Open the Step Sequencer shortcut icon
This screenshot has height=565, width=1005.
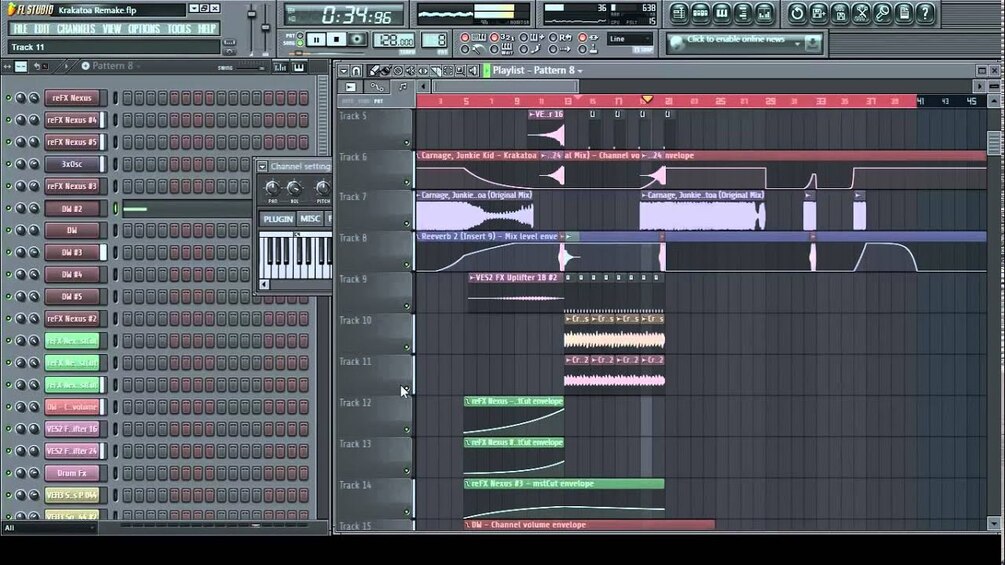click(701, 13)
